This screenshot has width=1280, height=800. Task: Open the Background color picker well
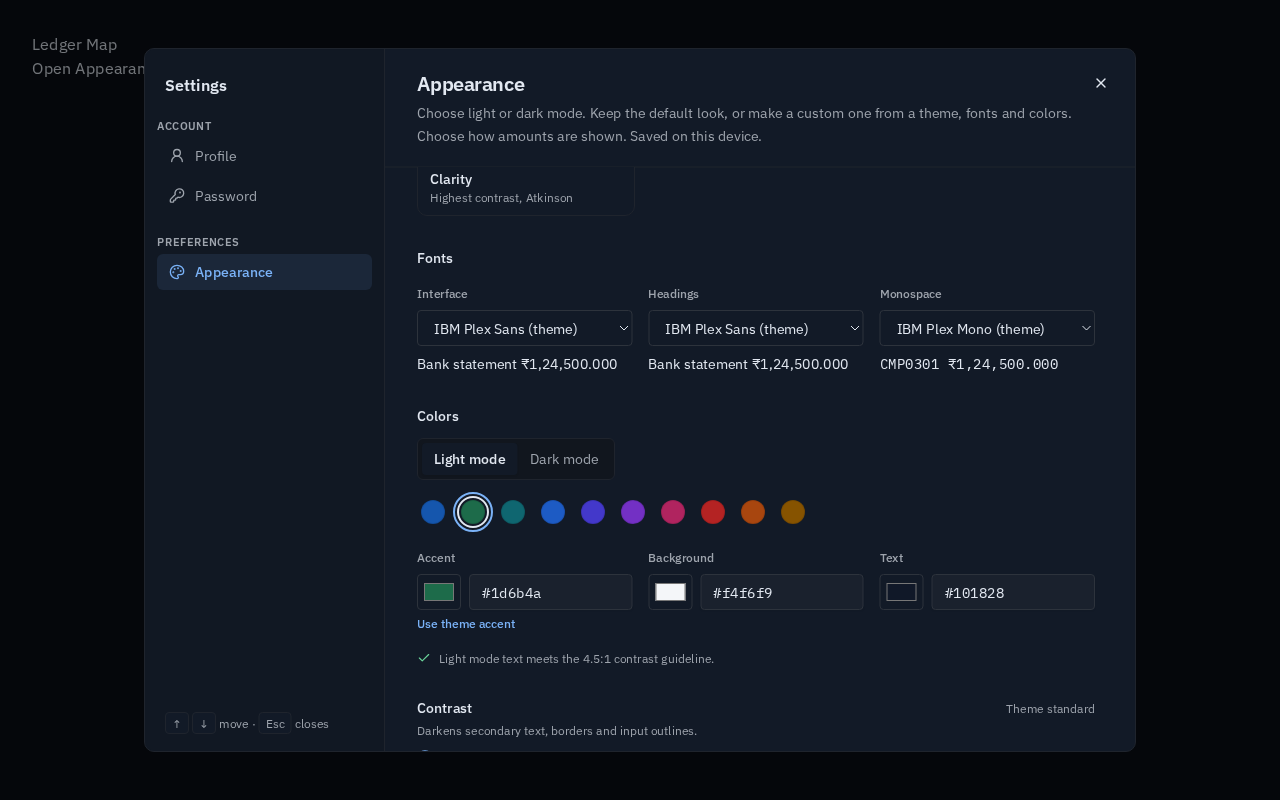pyautogui.click(x=670, y=592)
